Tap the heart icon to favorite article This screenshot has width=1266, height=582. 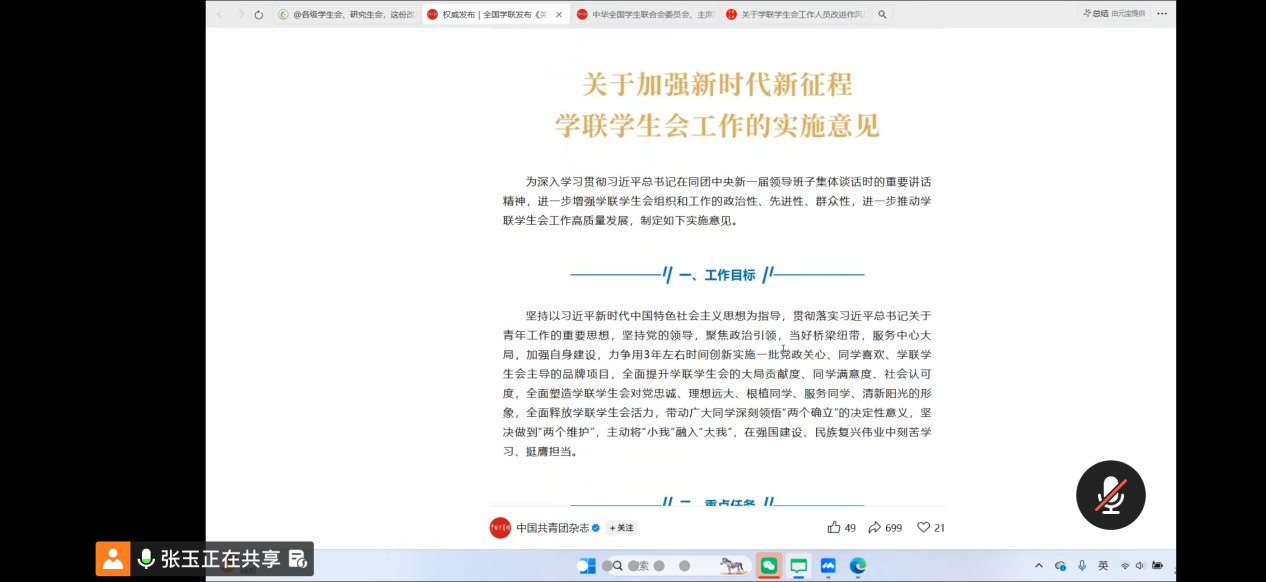tap(923, 528)
